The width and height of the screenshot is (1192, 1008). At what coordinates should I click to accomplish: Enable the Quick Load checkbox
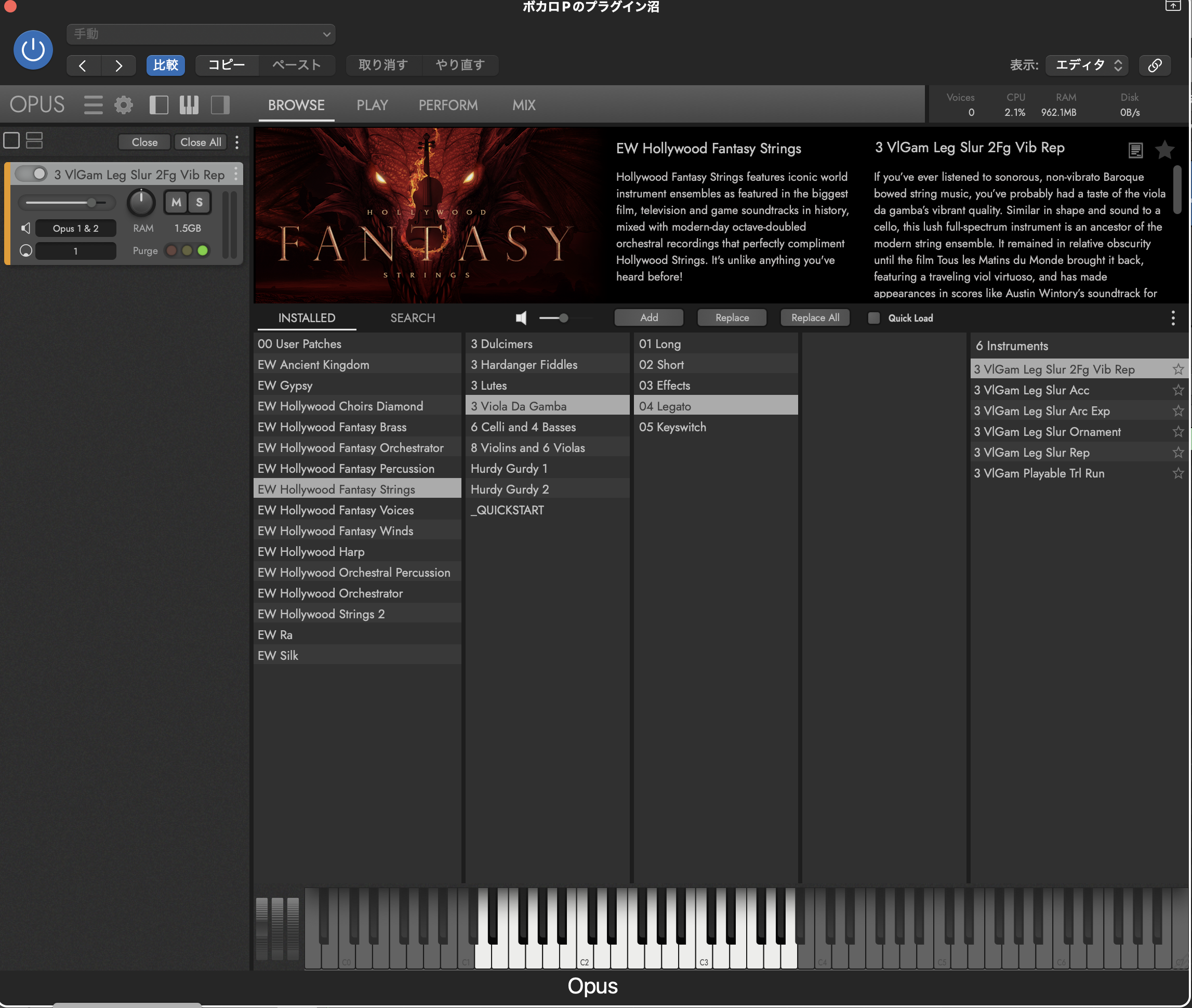[873, 319]
